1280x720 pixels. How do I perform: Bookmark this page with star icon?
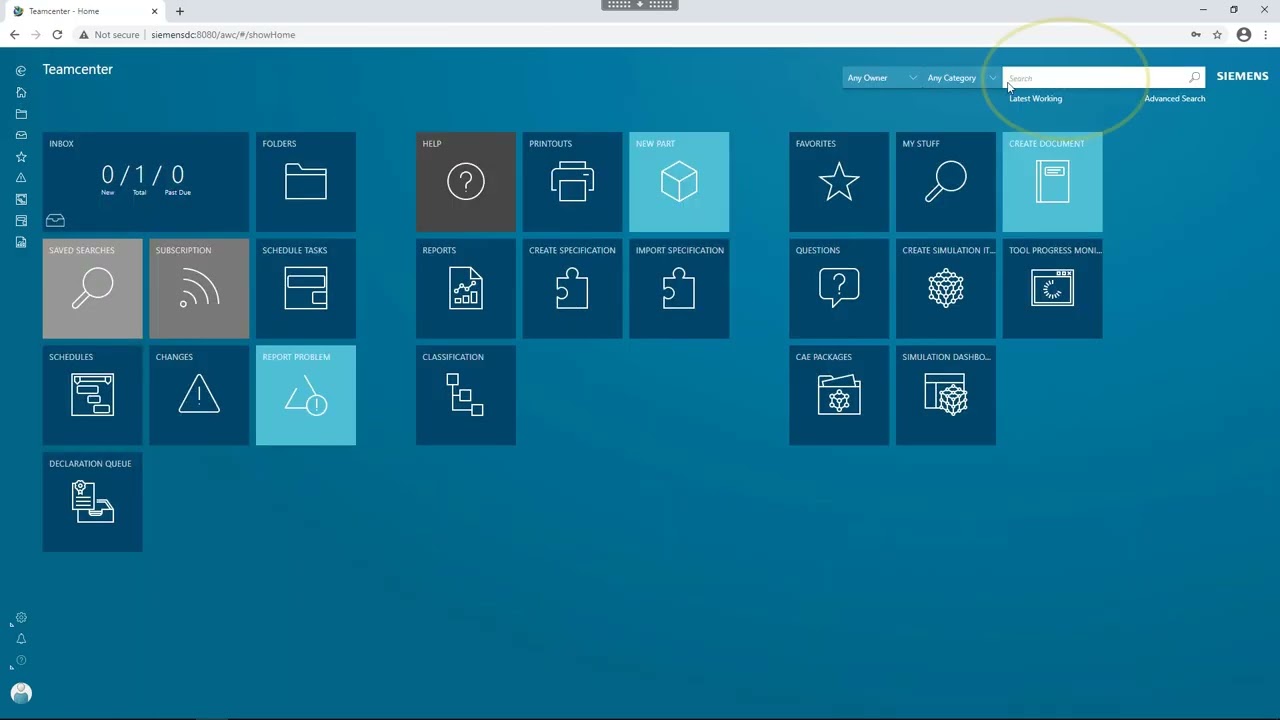(x=1217, y=35)
